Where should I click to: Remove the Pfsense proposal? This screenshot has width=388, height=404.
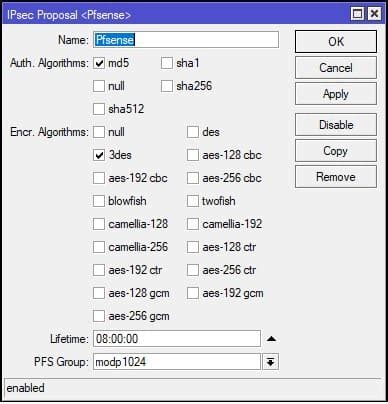tap(336, 177)
